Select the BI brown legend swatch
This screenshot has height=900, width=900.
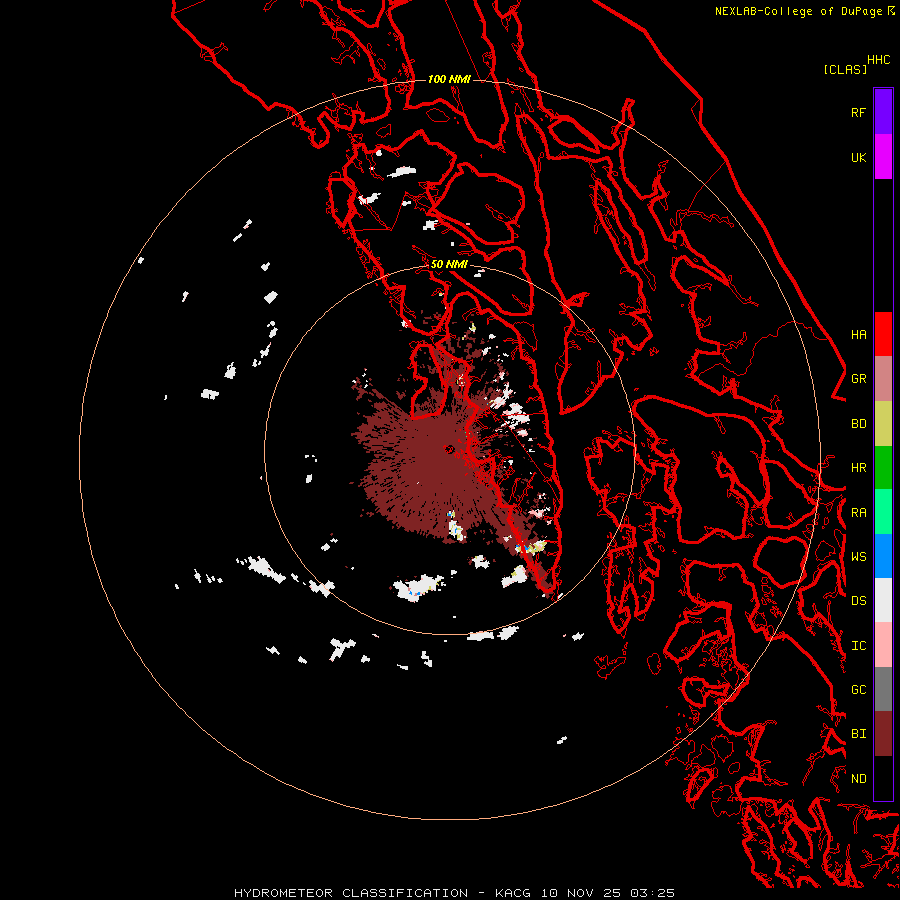(x=883, y=734)
